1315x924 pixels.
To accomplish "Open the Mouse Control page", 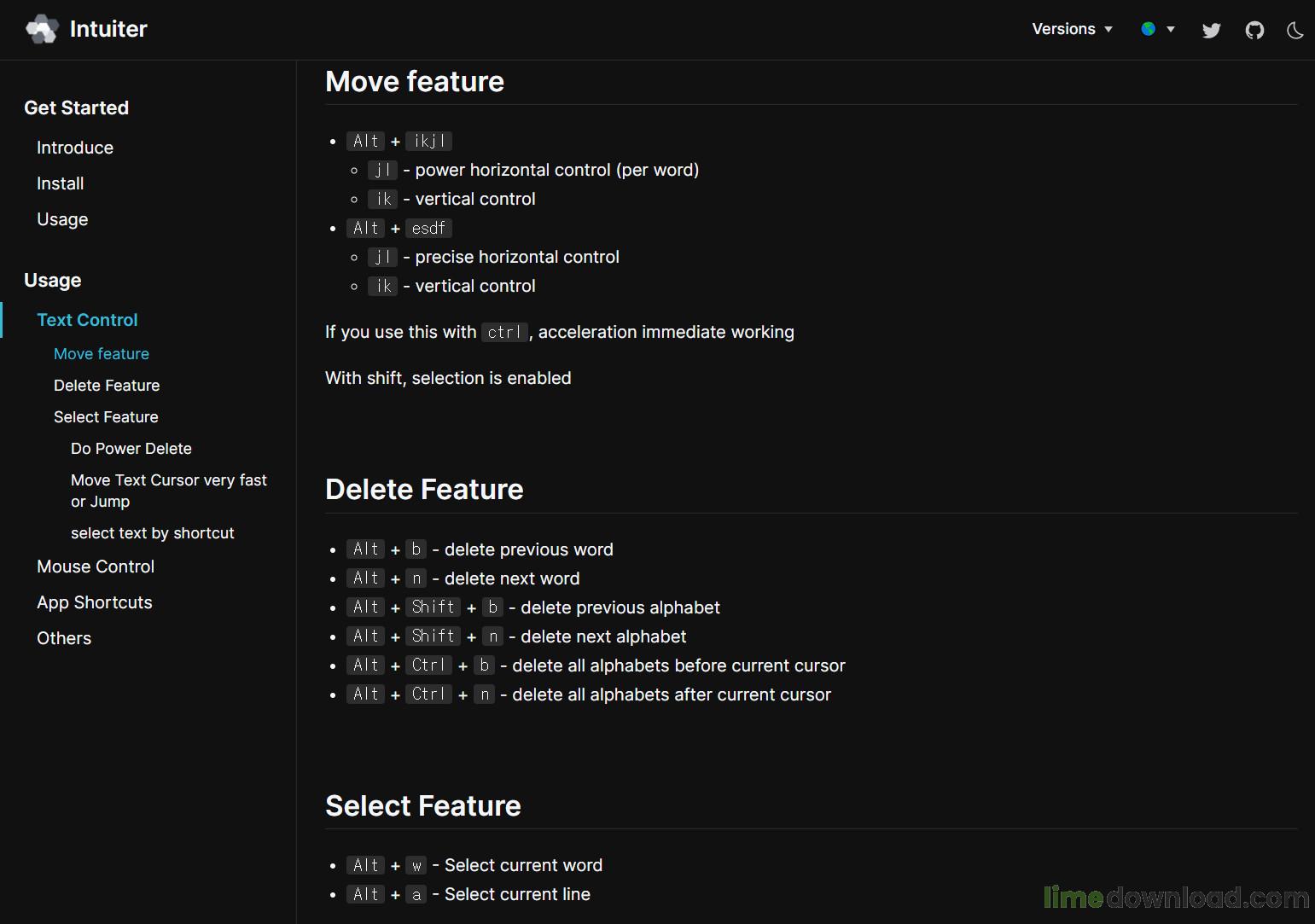I will pyautogui.click(x=96, y=567).
